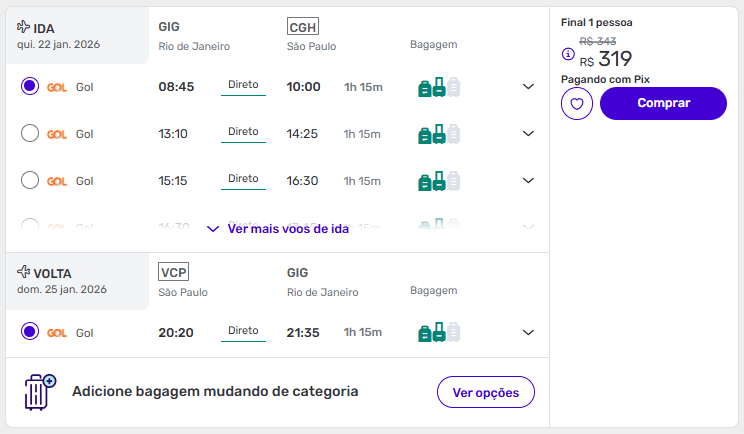Screen dimensions: 744x434
Task: Click the Gol logo on 13:10 flight
Action: click(57, 134)
